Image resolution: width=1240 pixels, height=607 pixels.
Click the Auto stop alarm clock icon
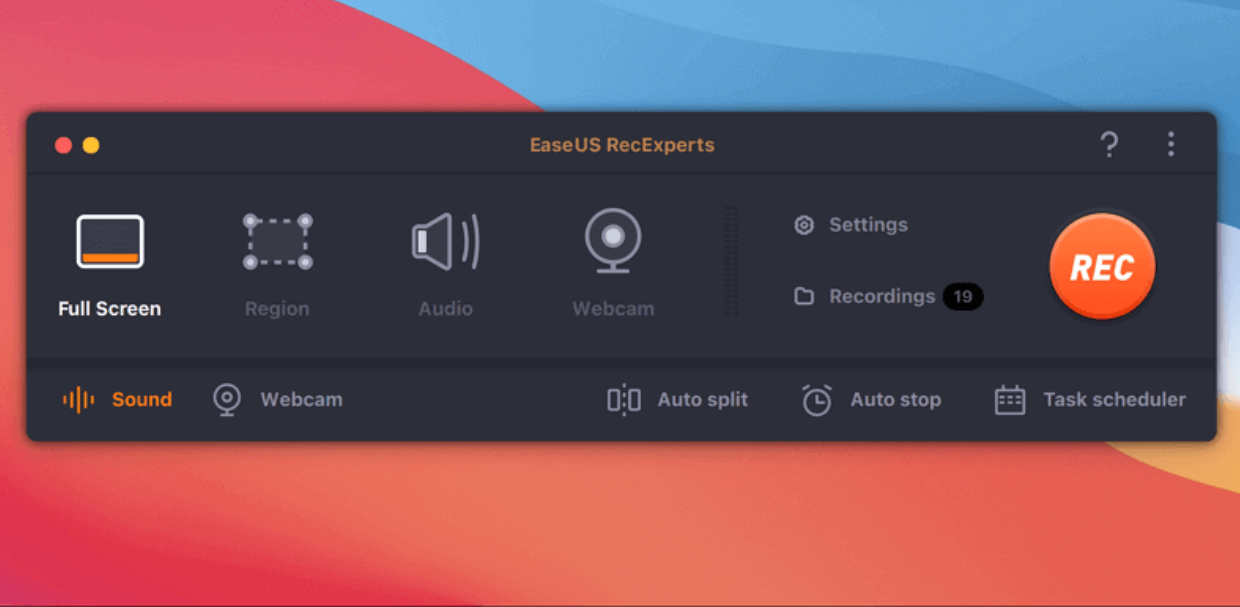pyautogui.click(x=817, y=400)
